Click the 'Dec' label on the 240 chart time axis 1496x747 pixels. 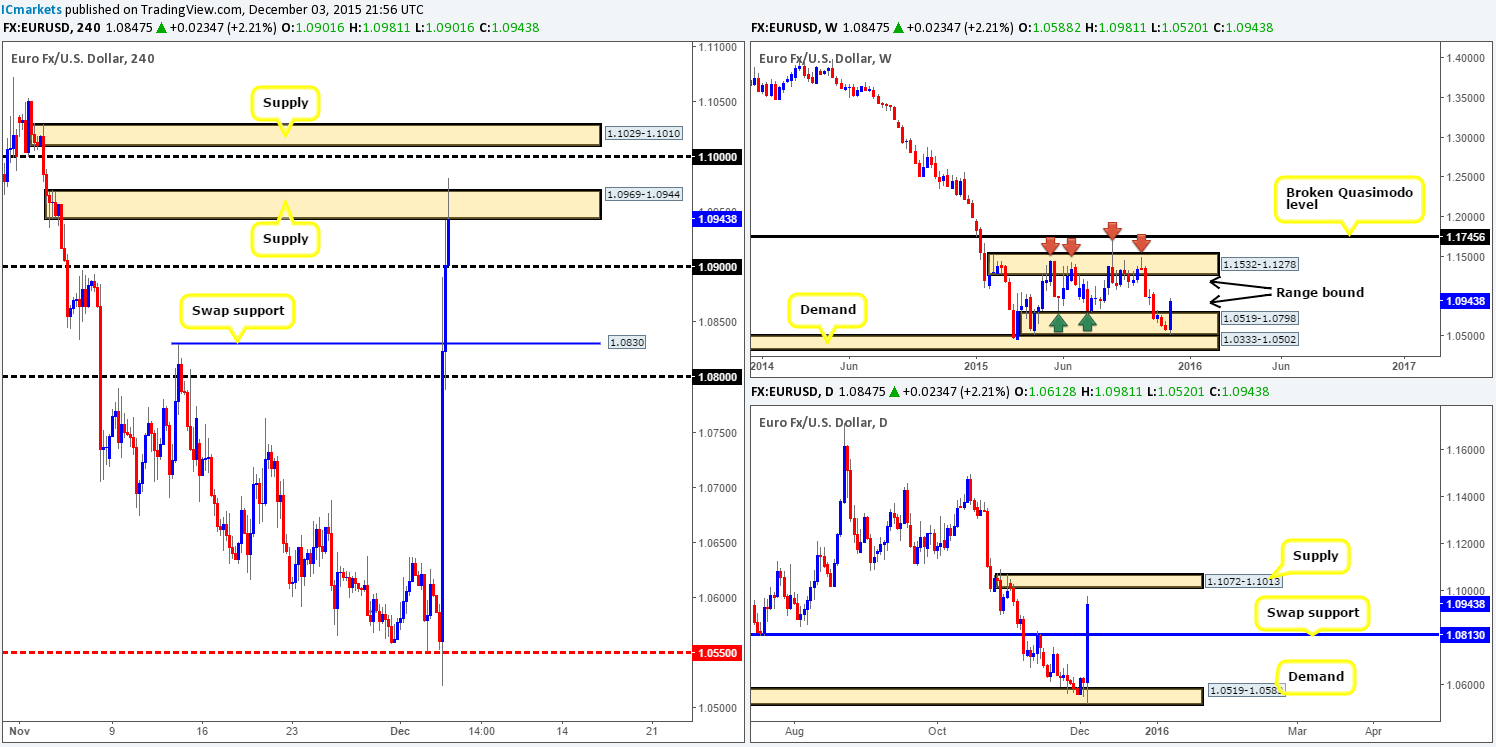pos(400,731)
